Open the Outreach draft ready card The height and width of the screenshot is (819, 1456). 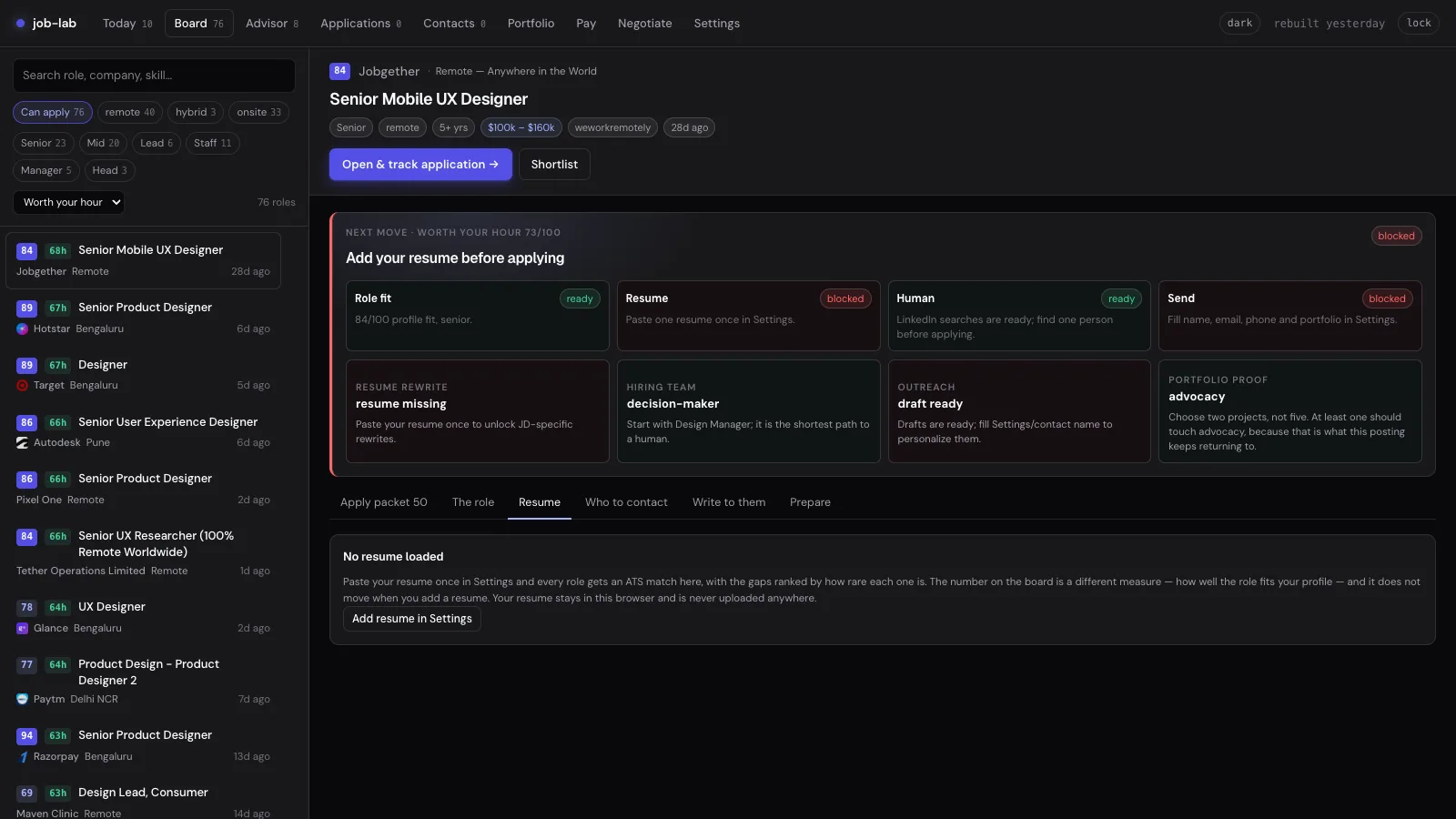1019,411
